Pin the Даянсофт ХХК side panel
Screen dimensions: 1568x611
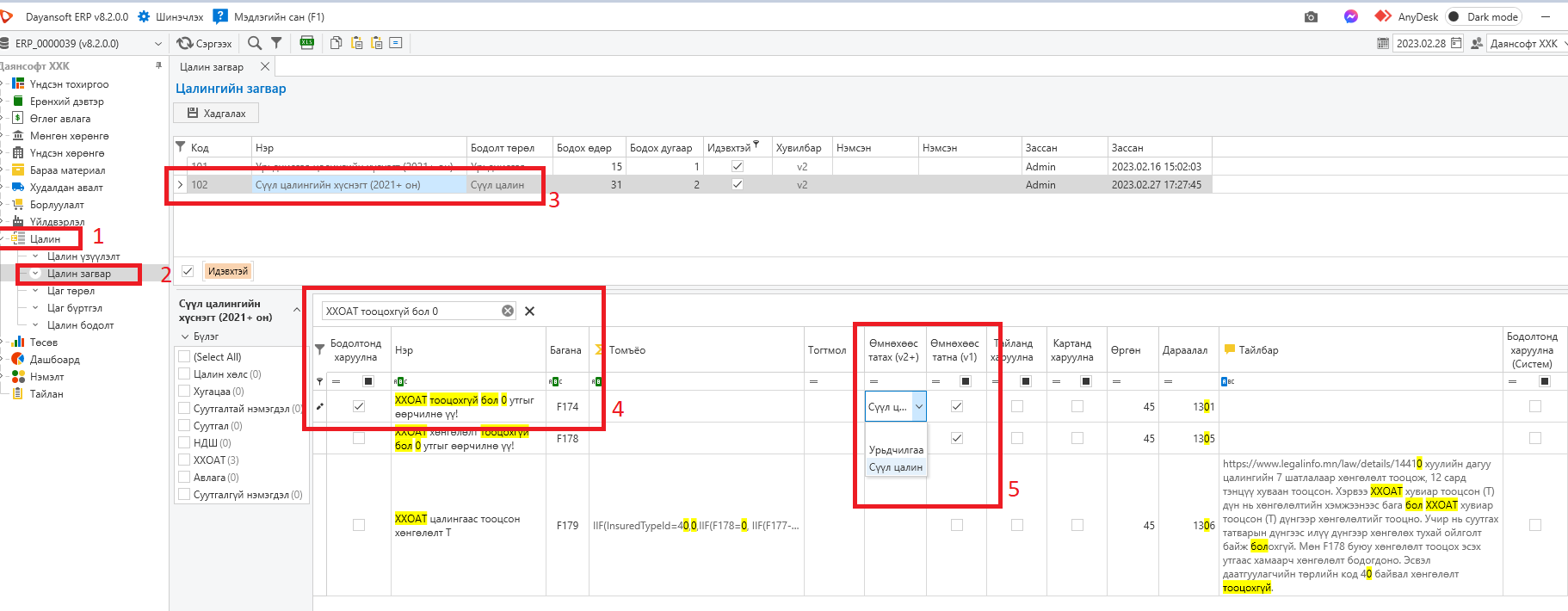pyautogui.click(x=158, y=65)
